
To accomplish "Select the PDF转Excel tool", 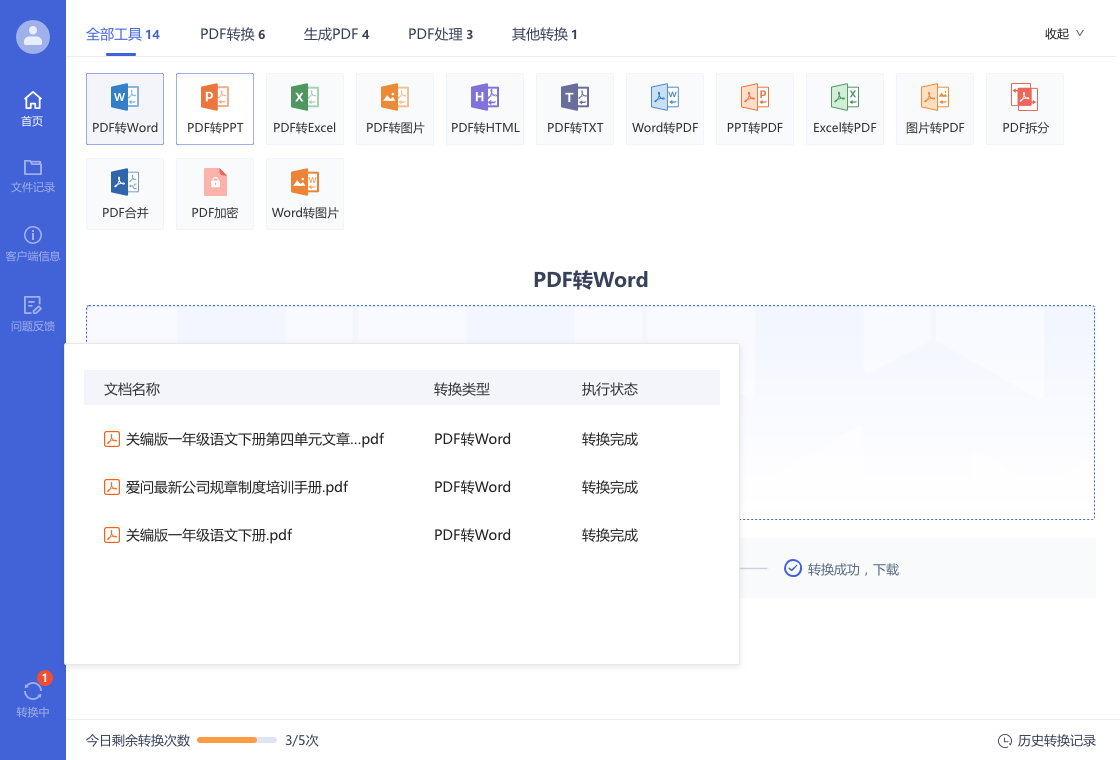I will click(304, 108).
